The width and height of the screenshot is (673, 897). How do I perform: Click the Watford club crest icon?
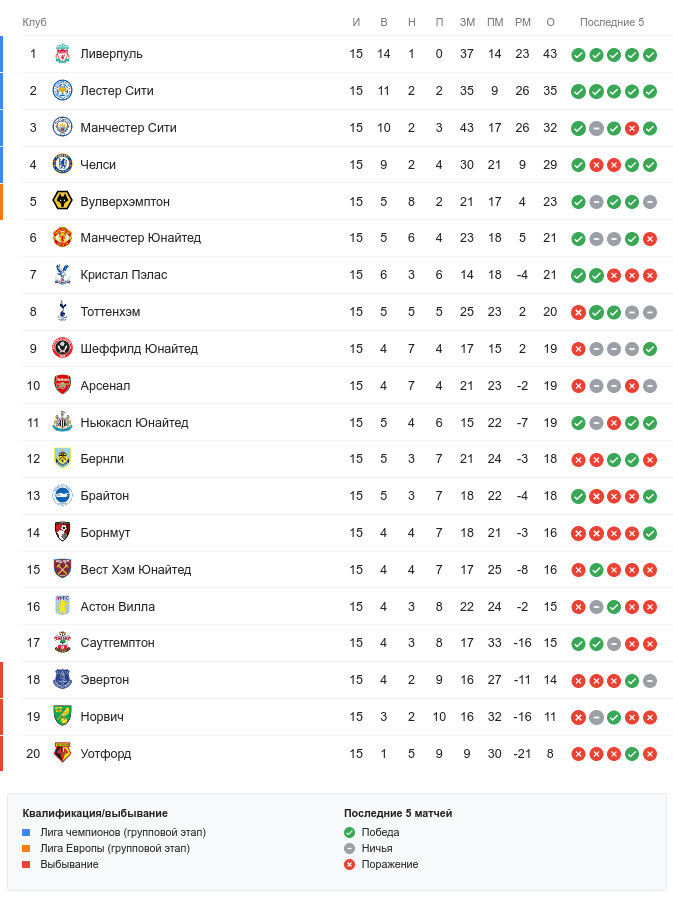62,754
